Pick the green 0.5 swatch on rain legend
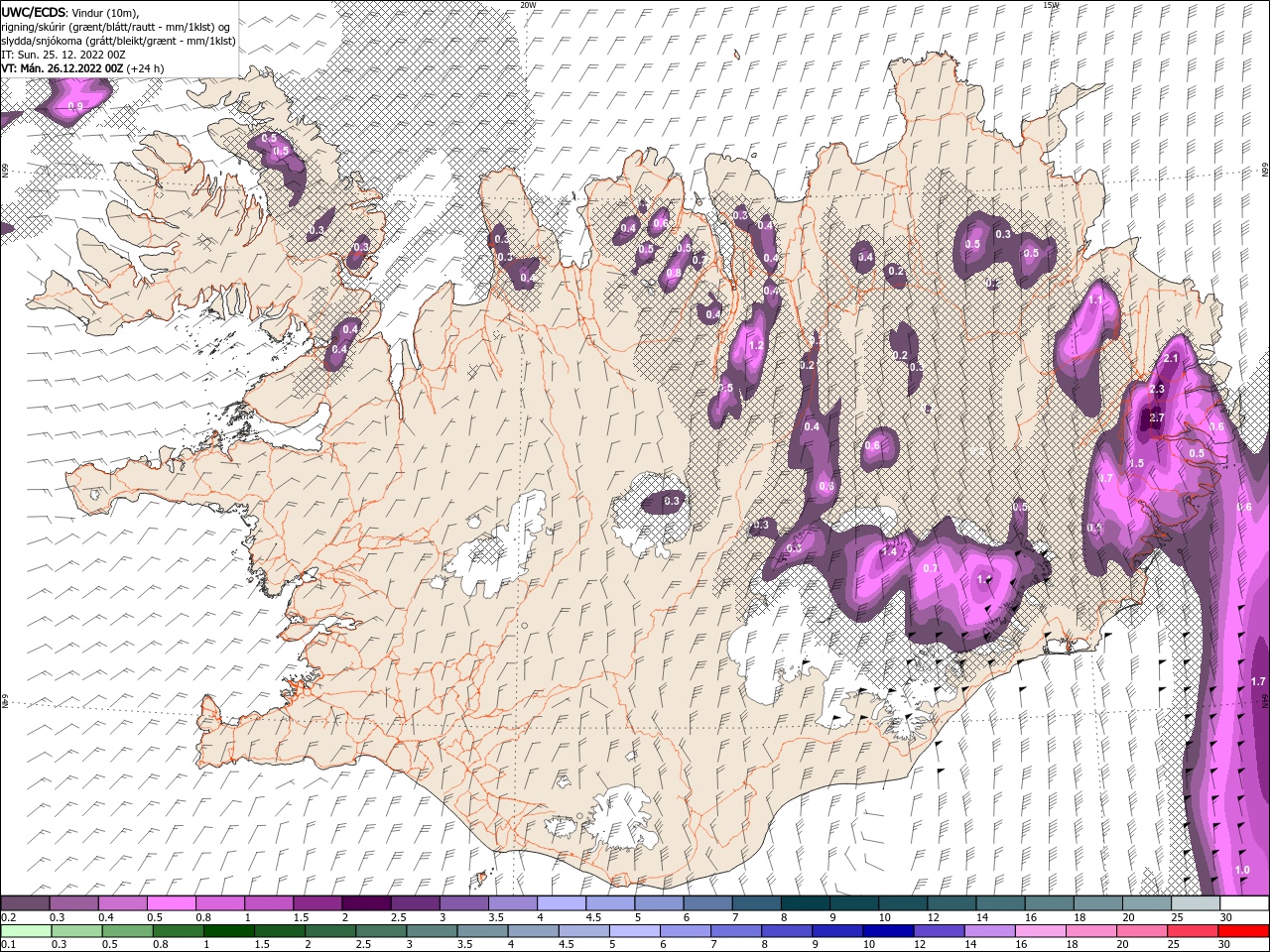This screenshot has height=952, width=1270. coord(127,931)
